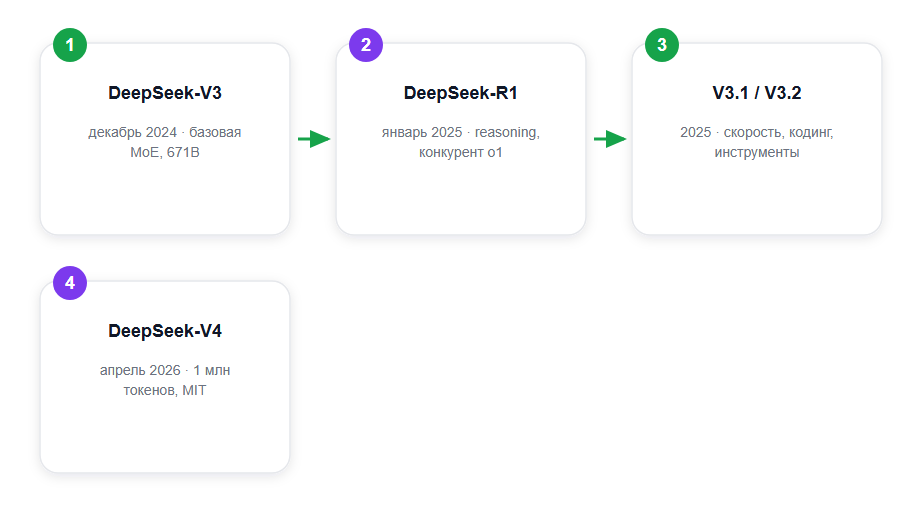The width and height of the screenshot is (922, 516).
Task: Click the purple step 4 badge
Action: 70,283
